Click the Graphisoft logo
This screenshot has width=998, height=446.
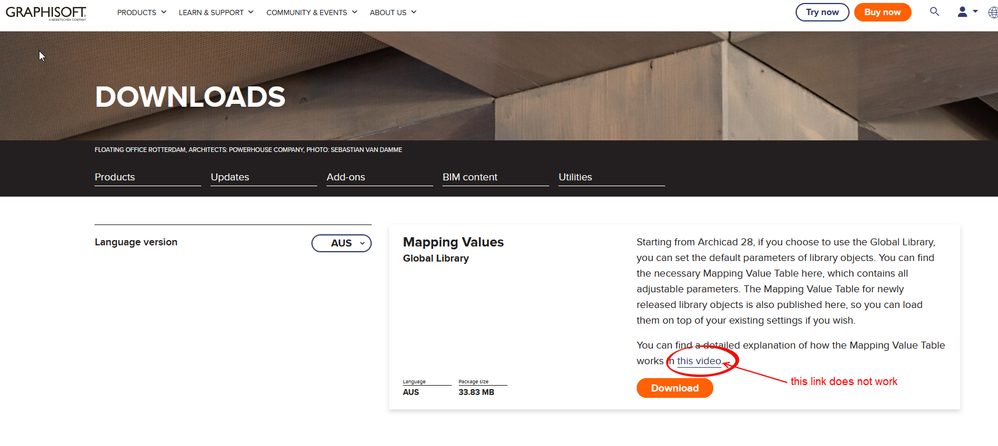tap(46, 13)
